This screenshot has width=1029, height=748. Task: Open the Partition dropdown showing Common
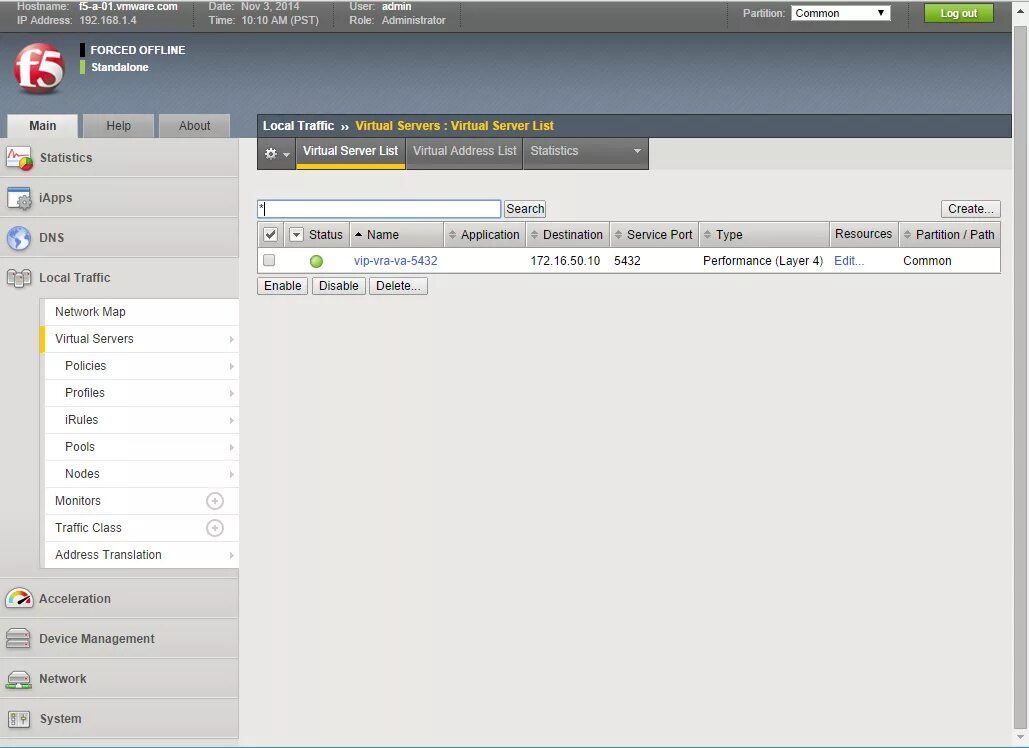tap(838, 13)
